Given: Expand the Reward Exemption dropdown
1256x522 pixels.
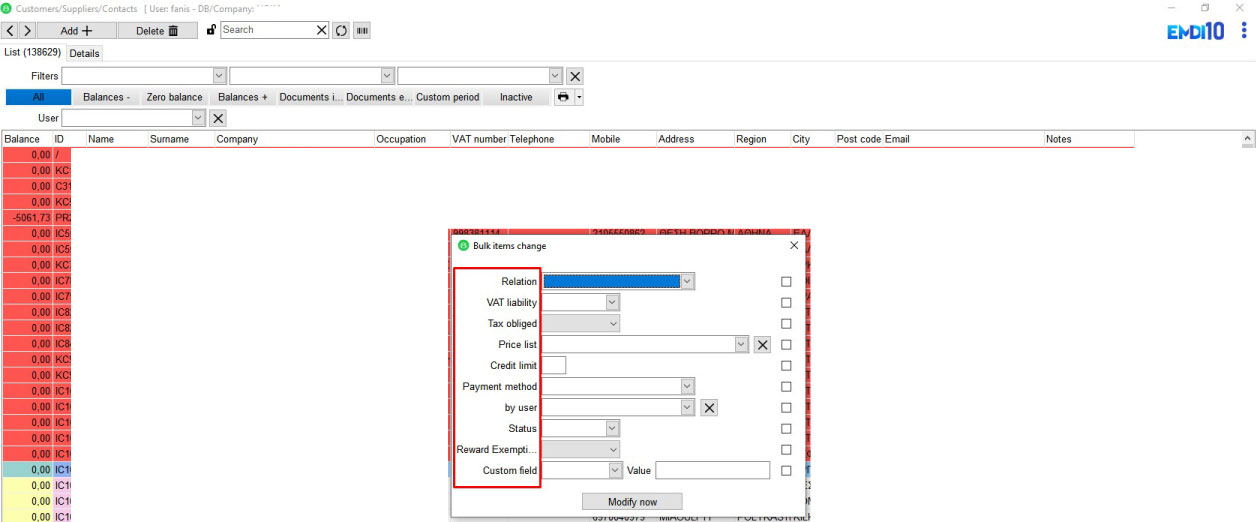Looking at the screenshot, I should pyautogui.click(x=613, y=450).
